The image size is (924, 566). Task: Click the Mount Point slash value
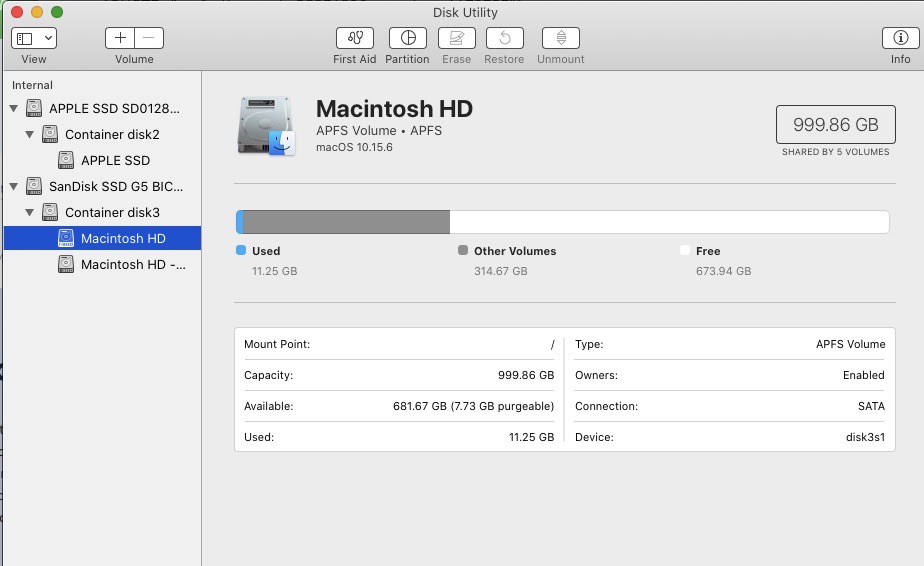tap(552, 344)
